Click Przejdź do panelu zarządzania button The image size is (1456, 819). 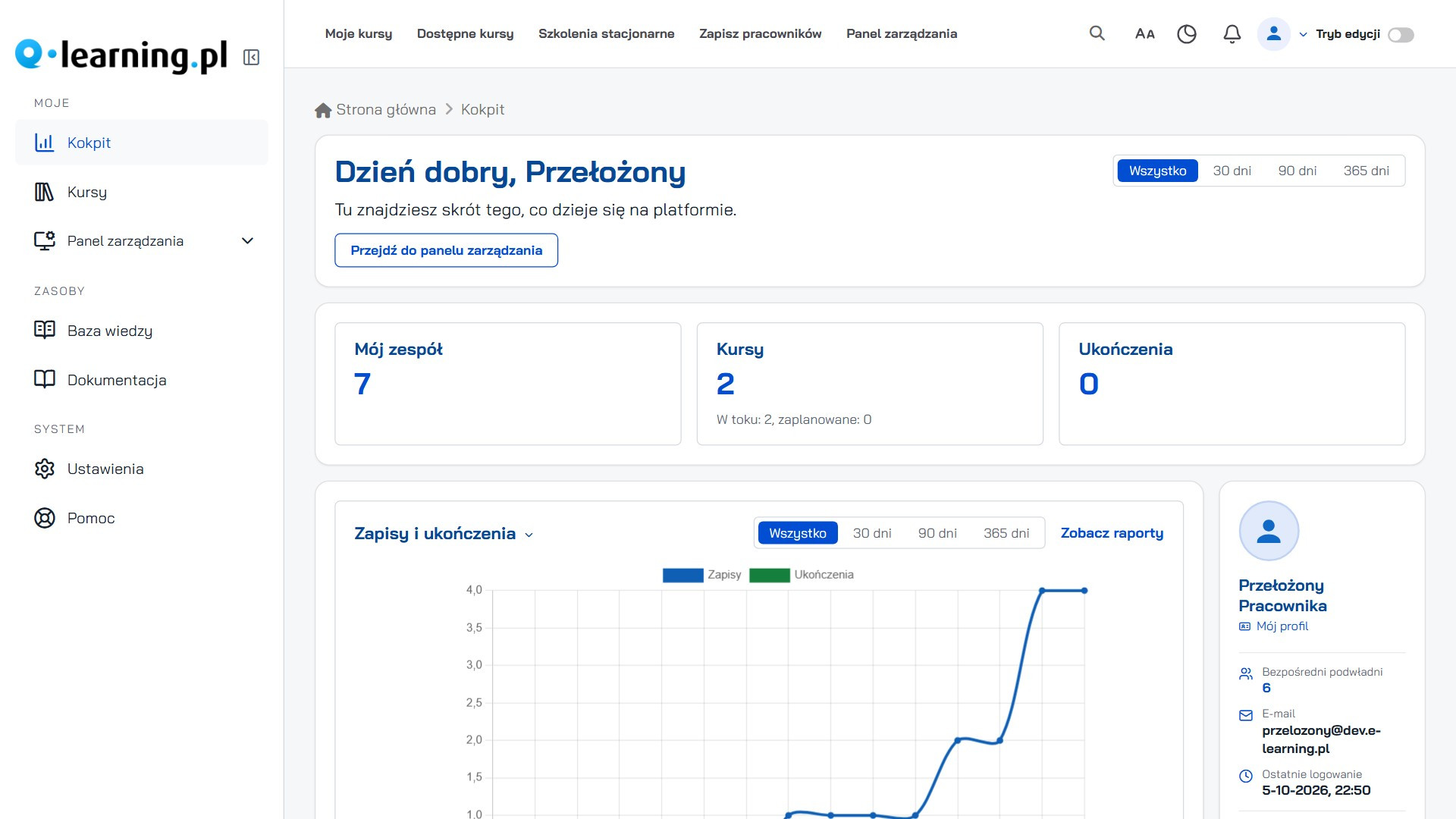446,250
